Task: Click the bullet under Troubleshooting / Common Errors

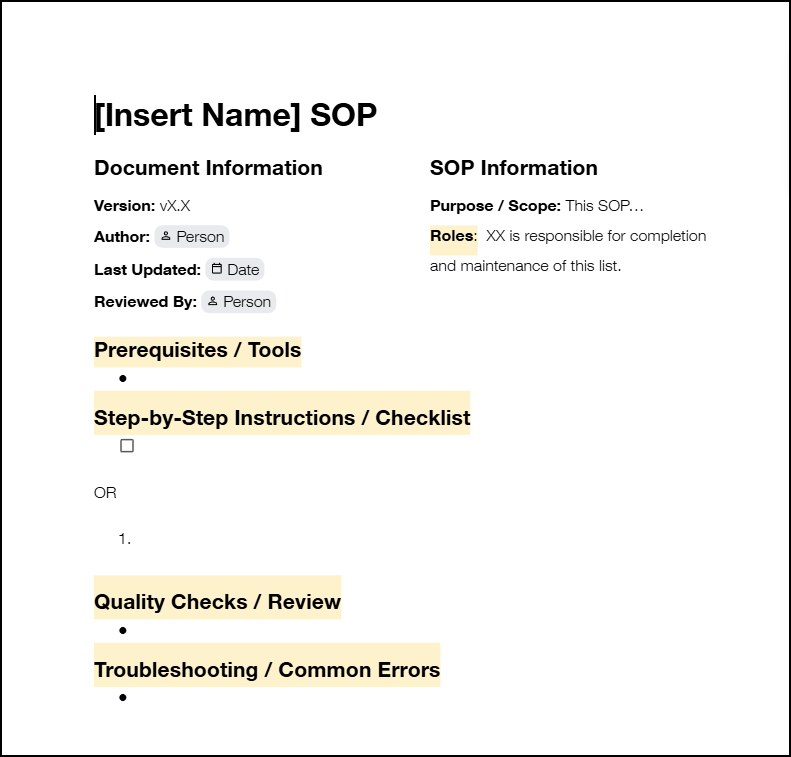Action: click(x=123, y=697)
